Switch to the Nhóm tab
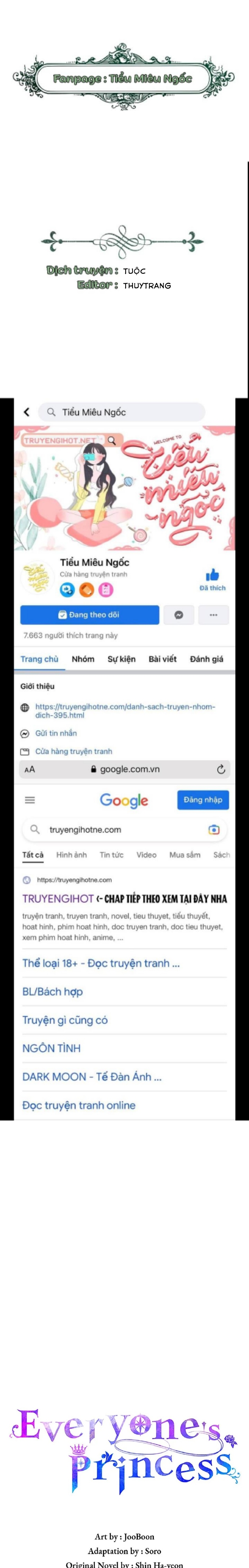 click(x=83, y=658)
